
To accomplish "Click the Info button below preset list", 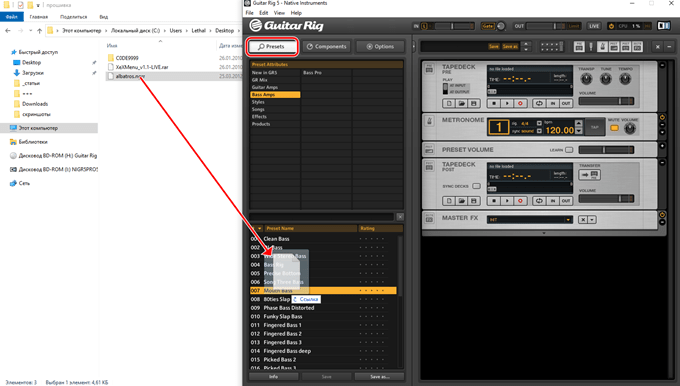I will (x=273, y=376).
